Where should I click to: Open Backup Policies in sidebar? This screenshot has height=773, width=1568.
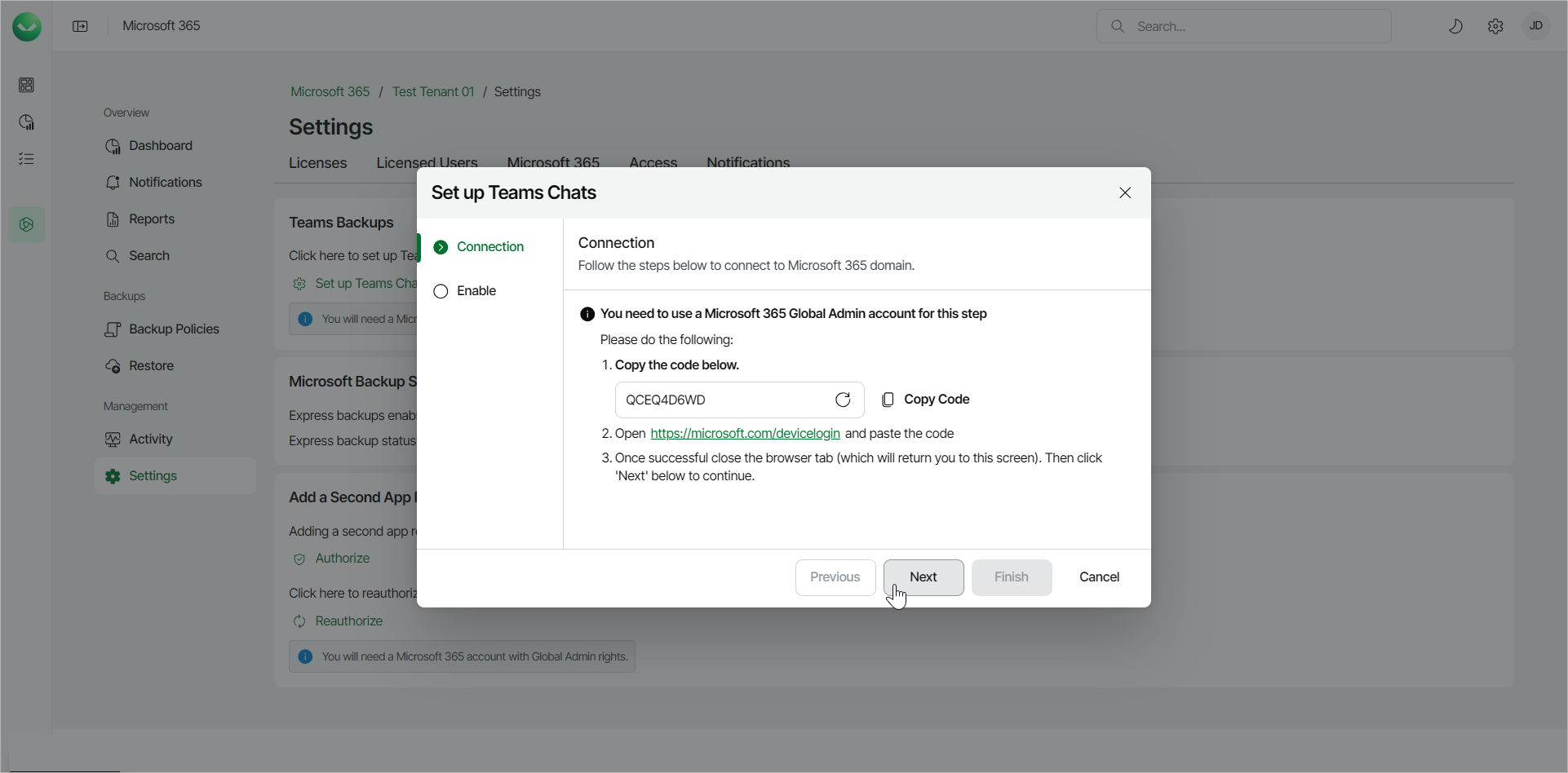[x=174, y=329]
